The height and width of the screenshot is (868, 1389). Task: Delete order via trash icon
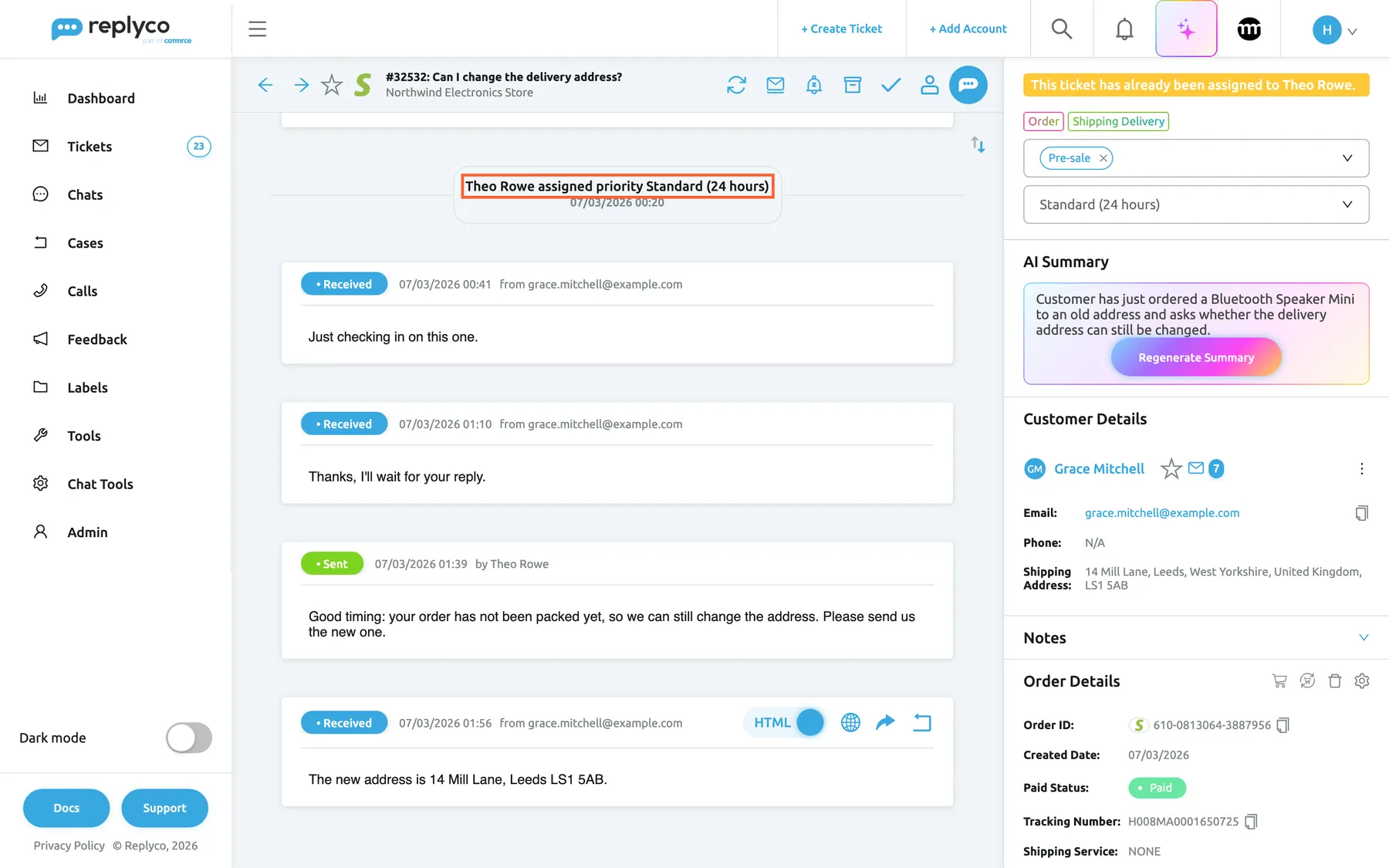point(1335,681)
